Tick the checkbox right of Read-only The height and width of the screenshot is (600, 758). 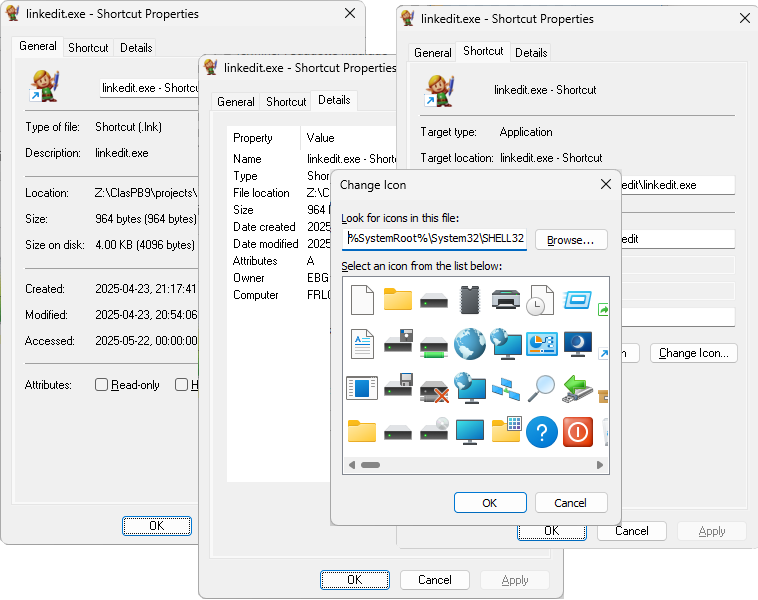pos(181,385)
